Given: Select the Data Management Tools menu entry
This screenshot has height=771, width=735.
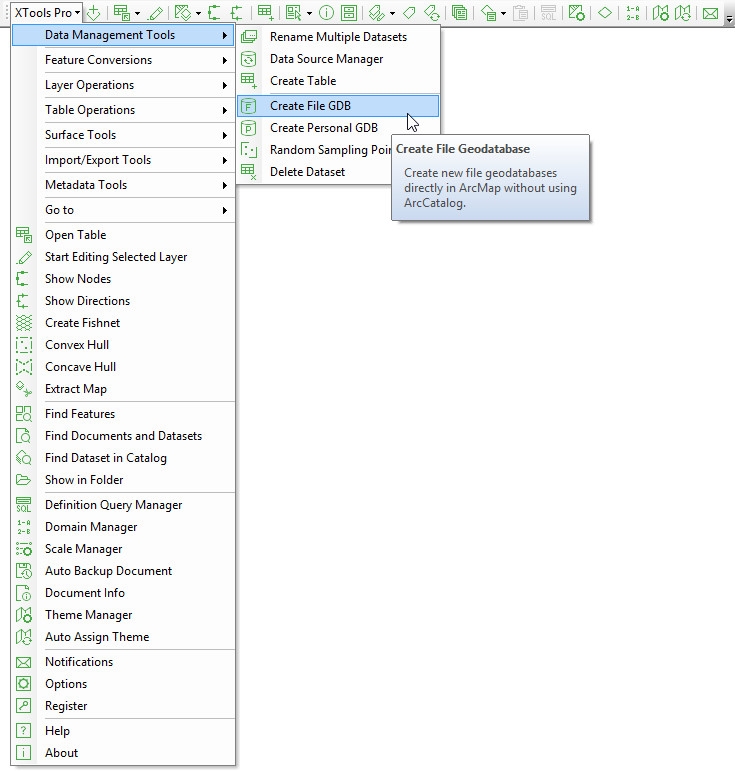Looking at the screenshot, I should tap(123, 35).
